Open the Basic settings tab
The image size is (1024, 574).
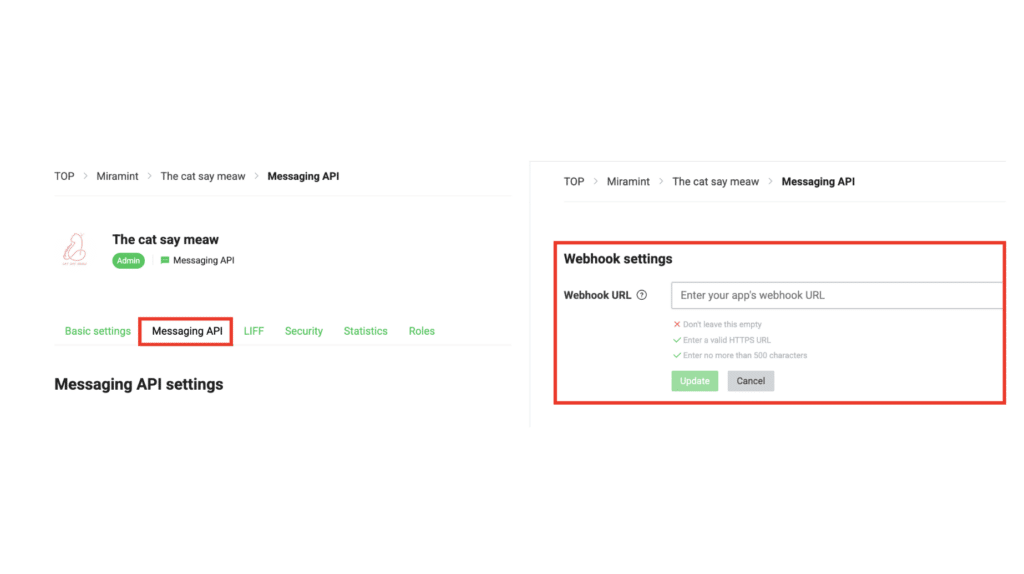click(97, 331)
